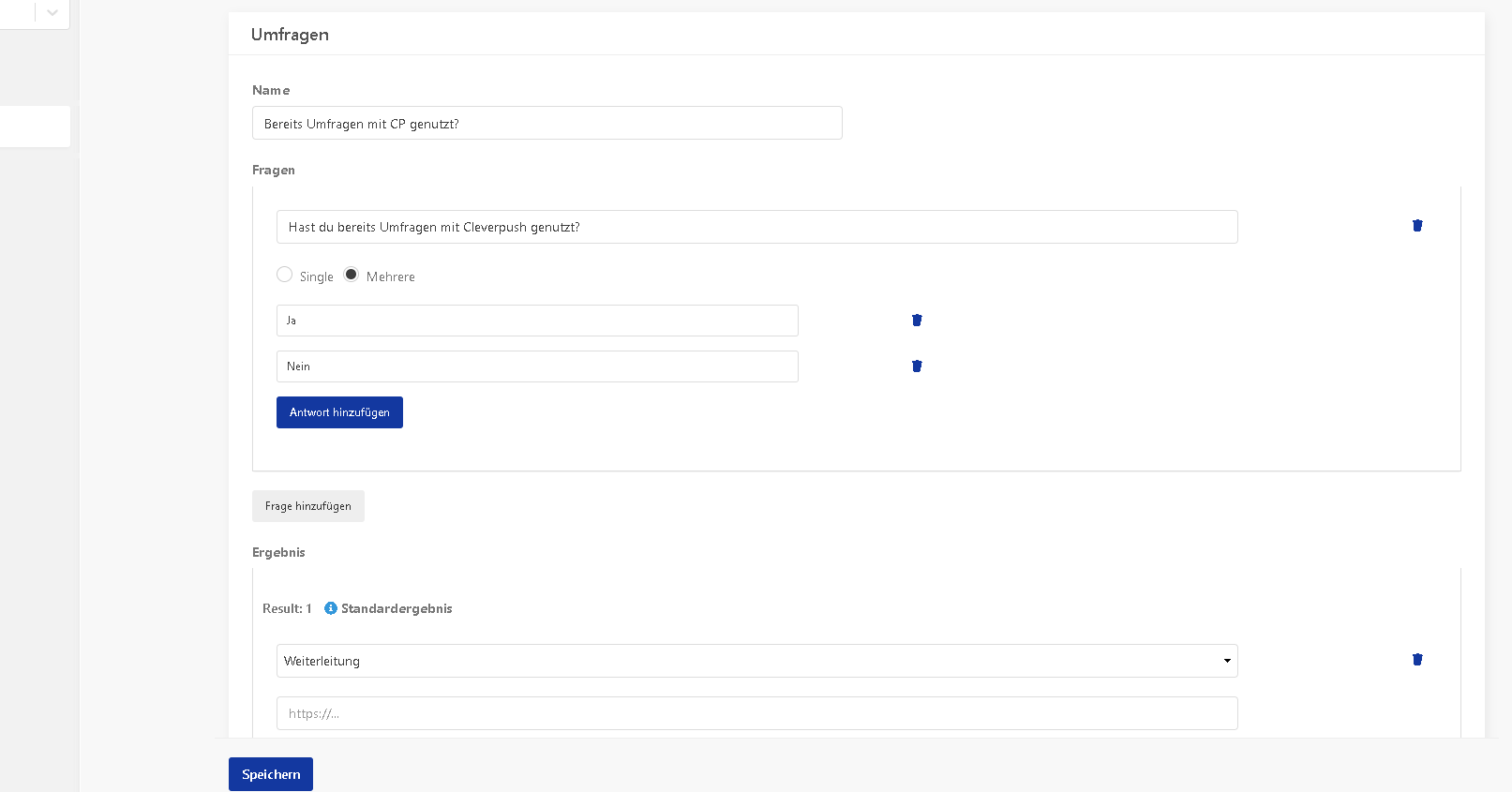Remove the 'Ja' answer via trash icon

917,320
